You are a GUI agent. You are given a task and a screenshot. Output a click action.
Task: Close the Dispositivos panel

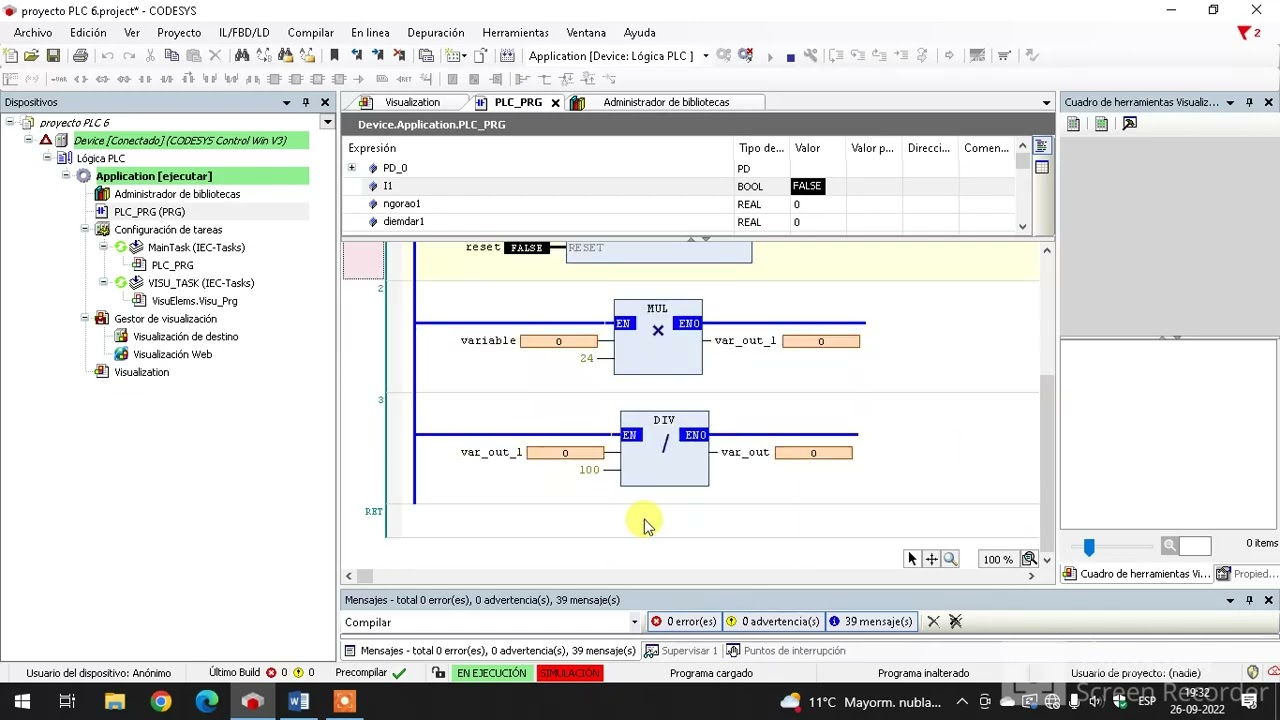click(325, 102)
